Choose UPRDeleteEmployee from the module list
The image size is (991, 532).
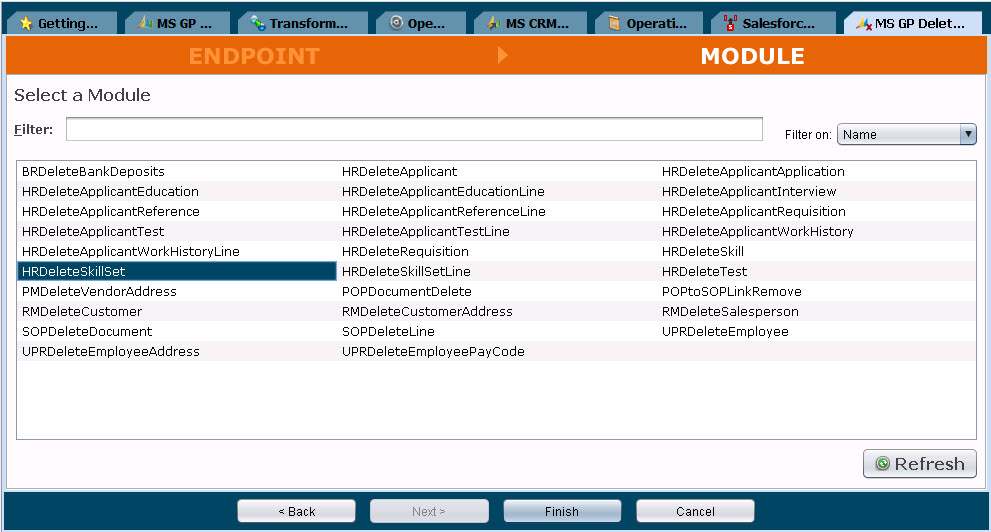pyautogui.click(x=725, y=332)
